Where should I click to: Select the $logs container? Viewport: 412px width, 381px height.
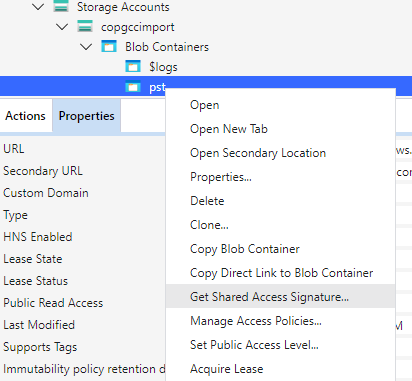pyautogui.click(x=163, y=67)
